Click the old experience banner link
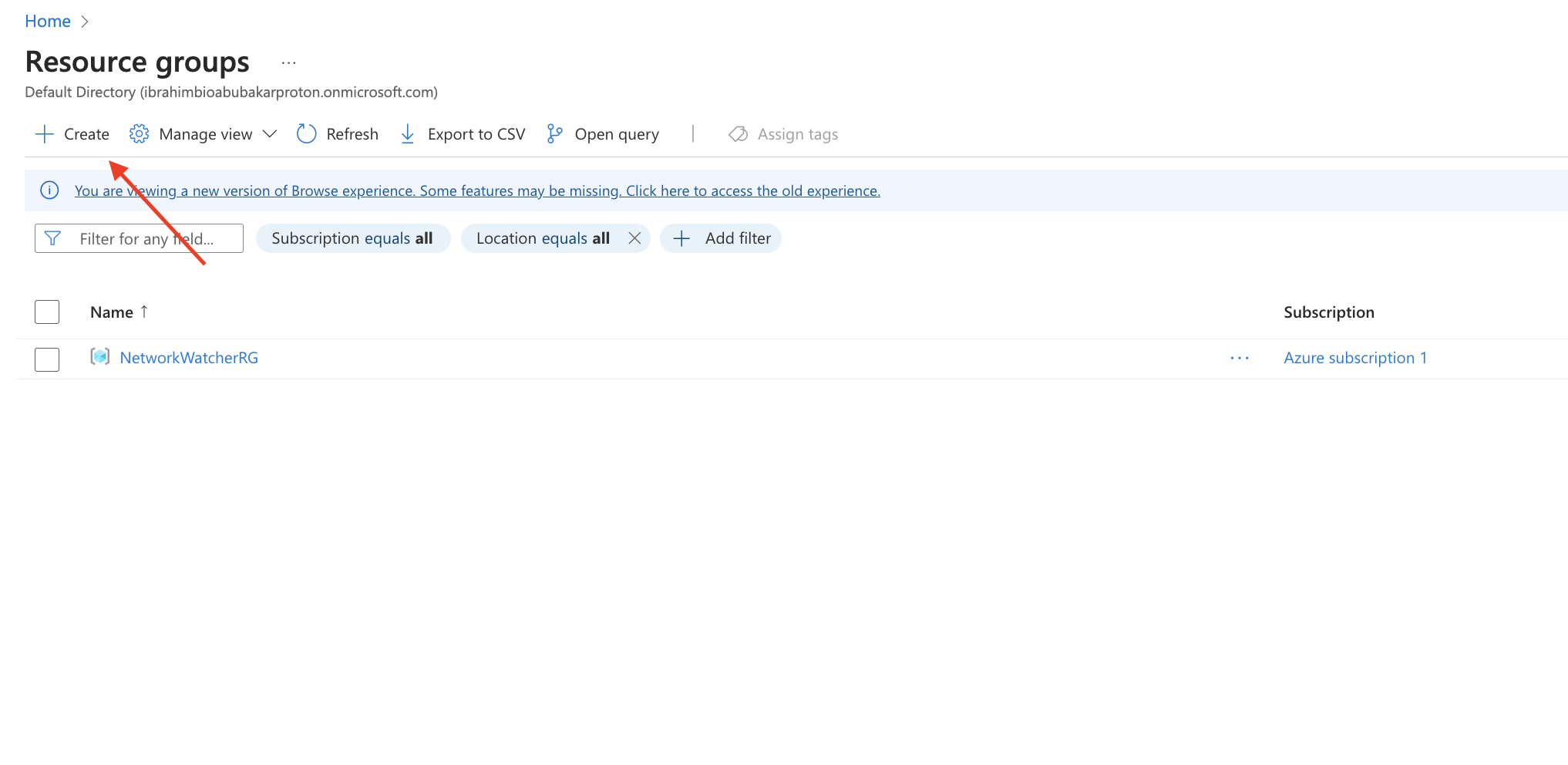 click(x=477, y=190)
